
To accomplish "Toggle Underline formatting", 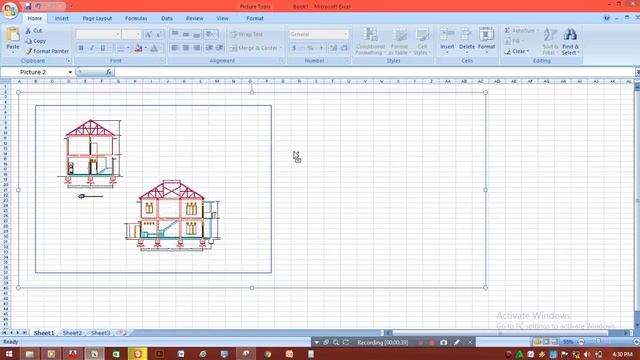I will coord(103,48).
